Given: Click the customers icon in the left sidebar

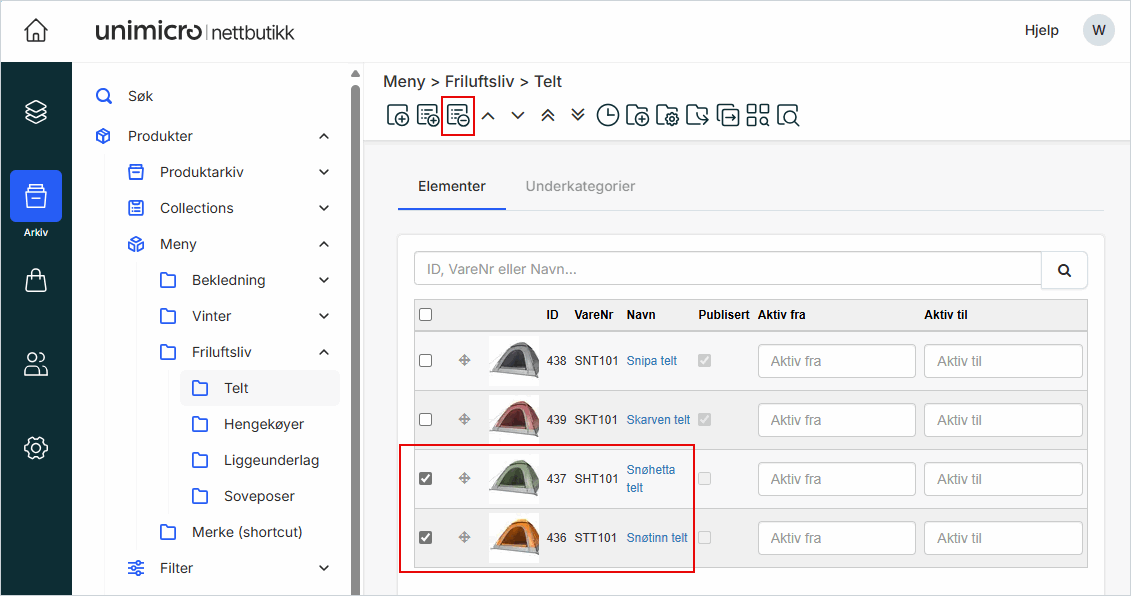Looking at the screenshot, I should coord(36,364).
